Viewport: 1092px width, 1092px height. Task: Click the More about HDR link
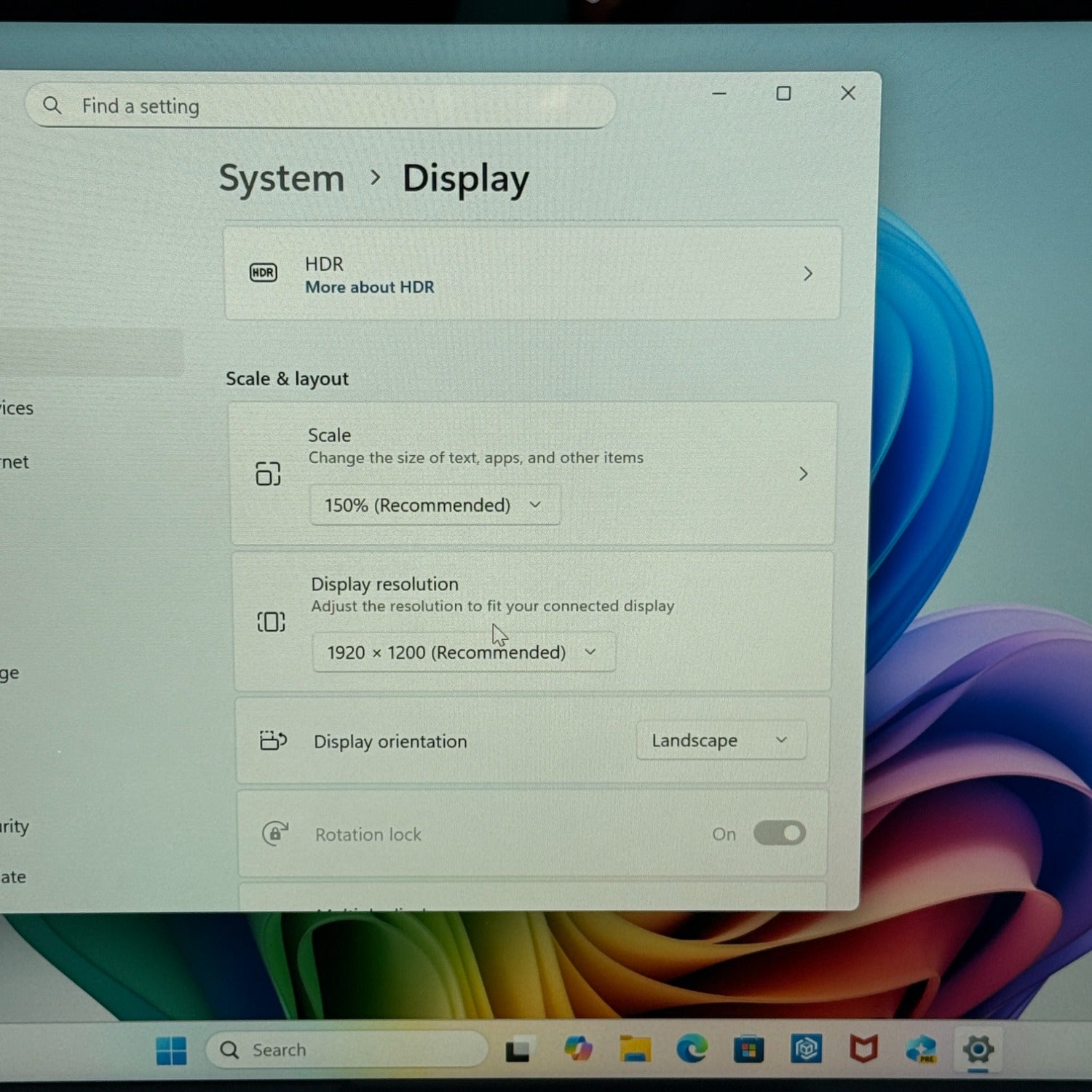coord(369,288)
